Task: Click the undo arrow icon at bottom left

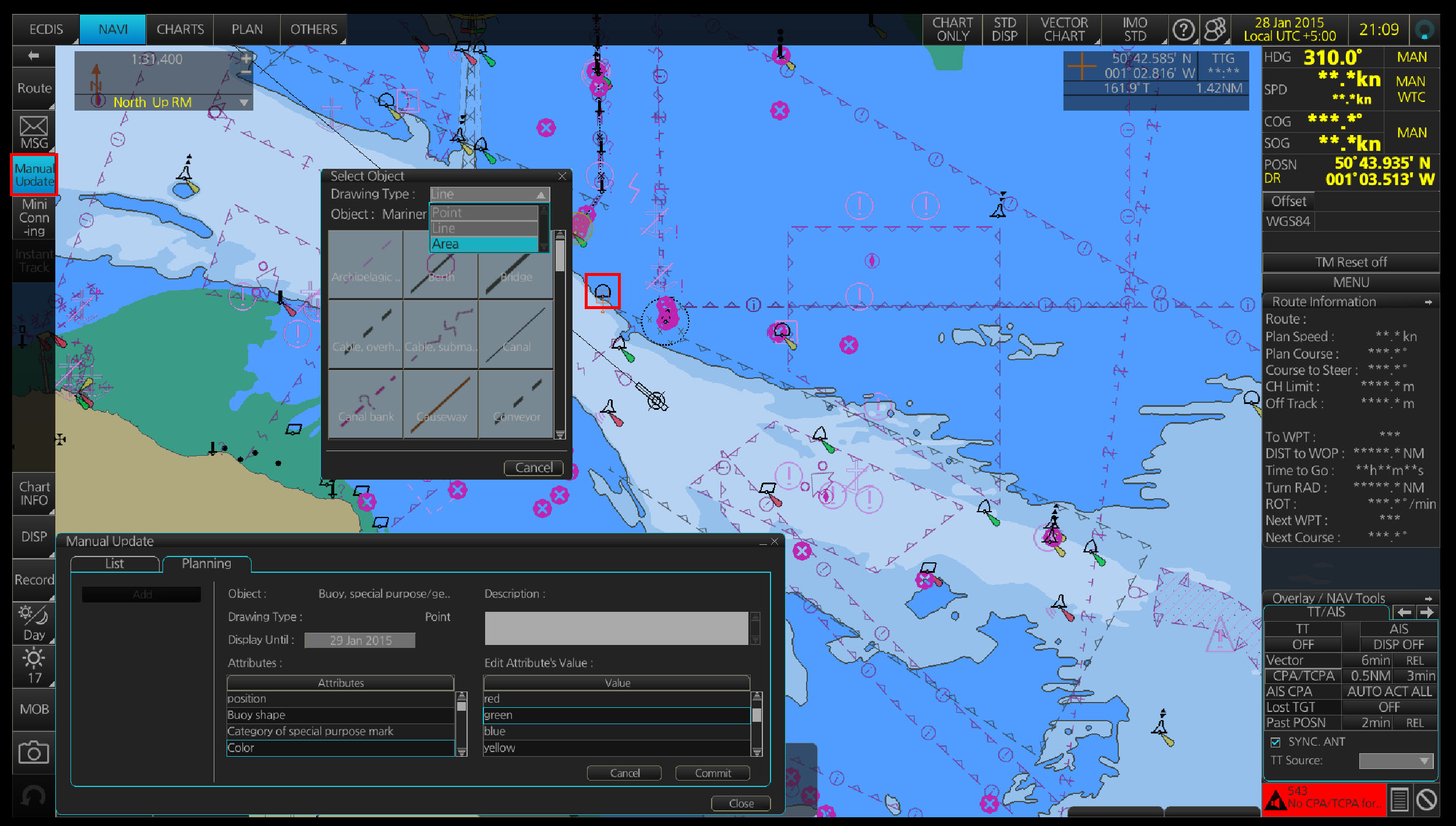Action: [x=34, y=796]
